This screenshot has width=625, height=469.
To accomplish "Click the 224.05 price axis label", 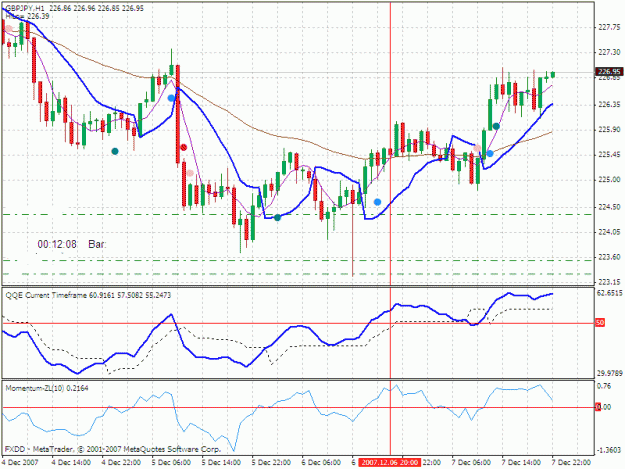I will pos(609,232).
